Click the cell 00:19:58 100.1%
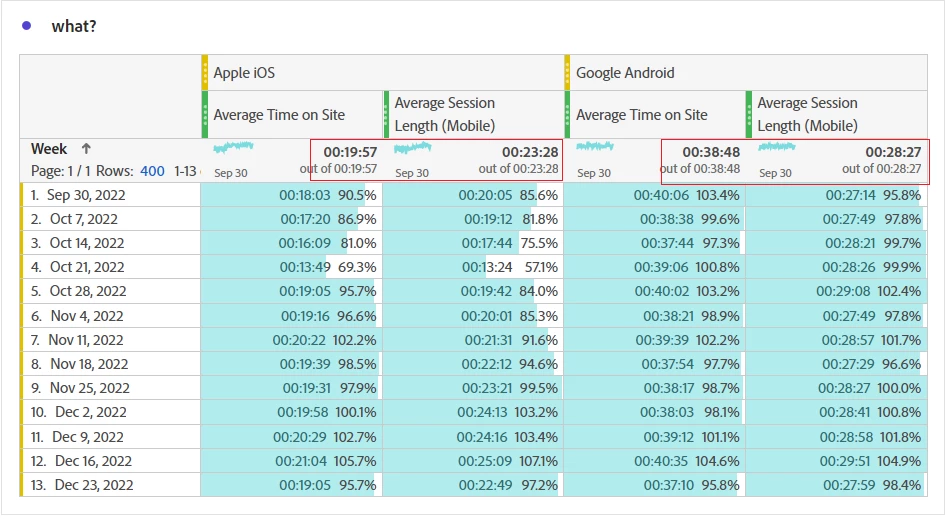 pyautogui.click(x=292, y=412)
